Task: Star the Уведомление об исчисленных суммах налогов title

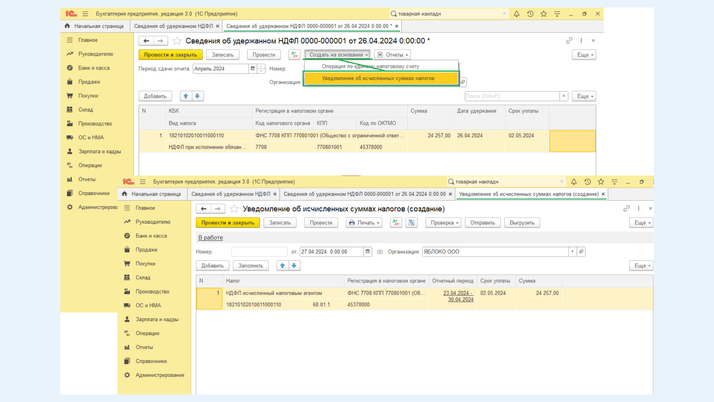Action: (x=235, y=209)
